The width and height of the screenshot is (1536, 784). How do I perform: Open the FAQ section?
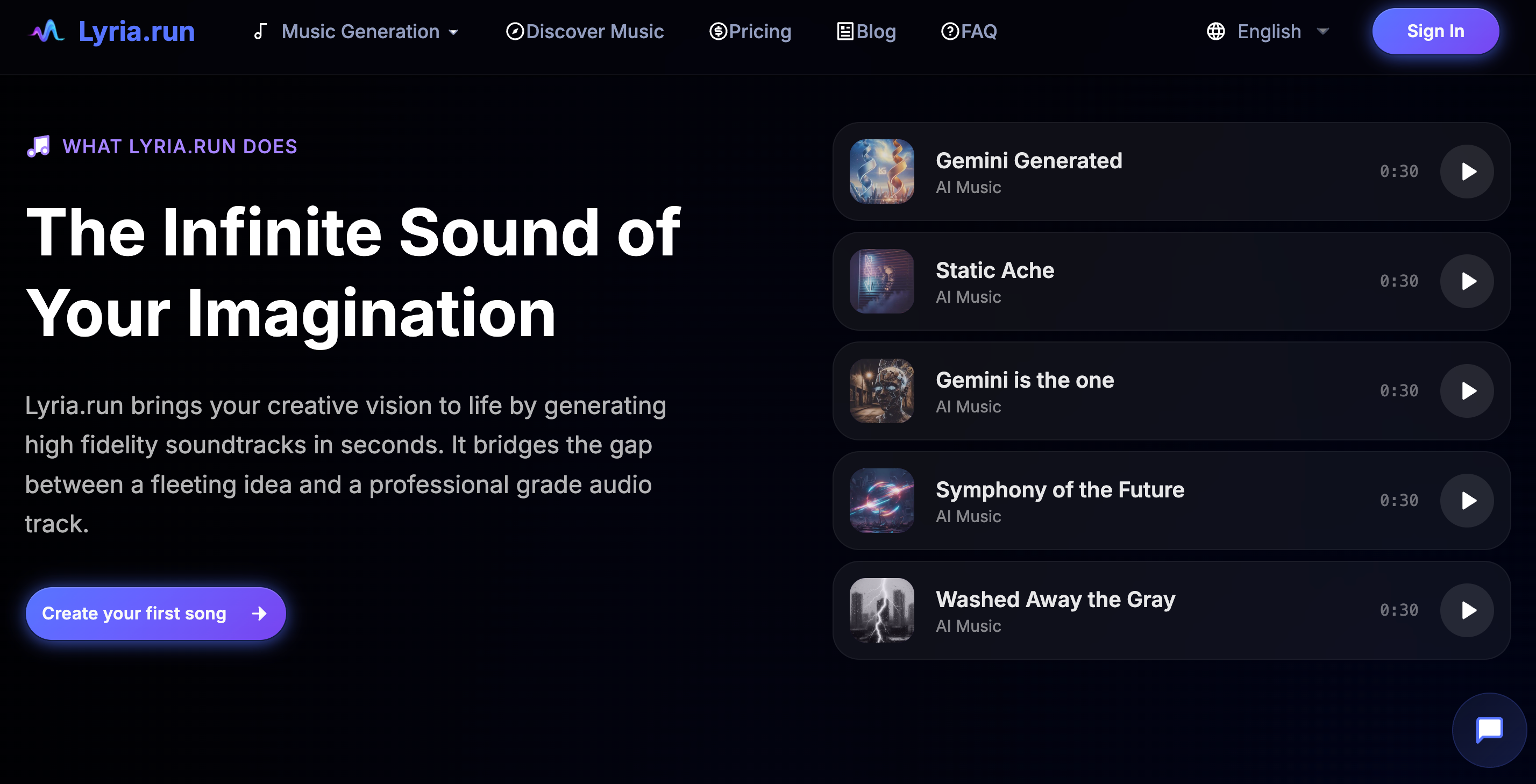969,31
